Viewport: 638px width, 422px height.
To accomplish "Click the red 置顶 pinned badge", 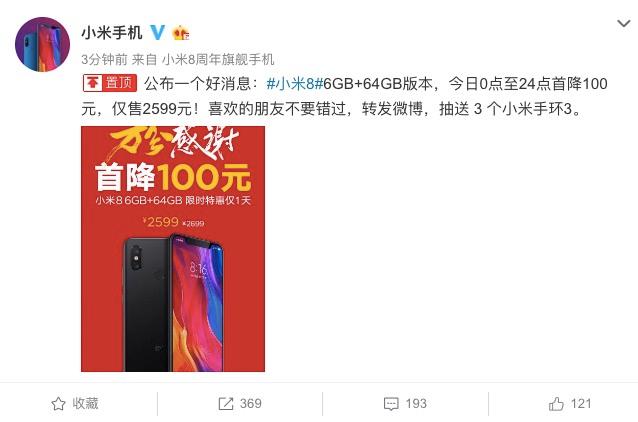I will click(110, 83).
